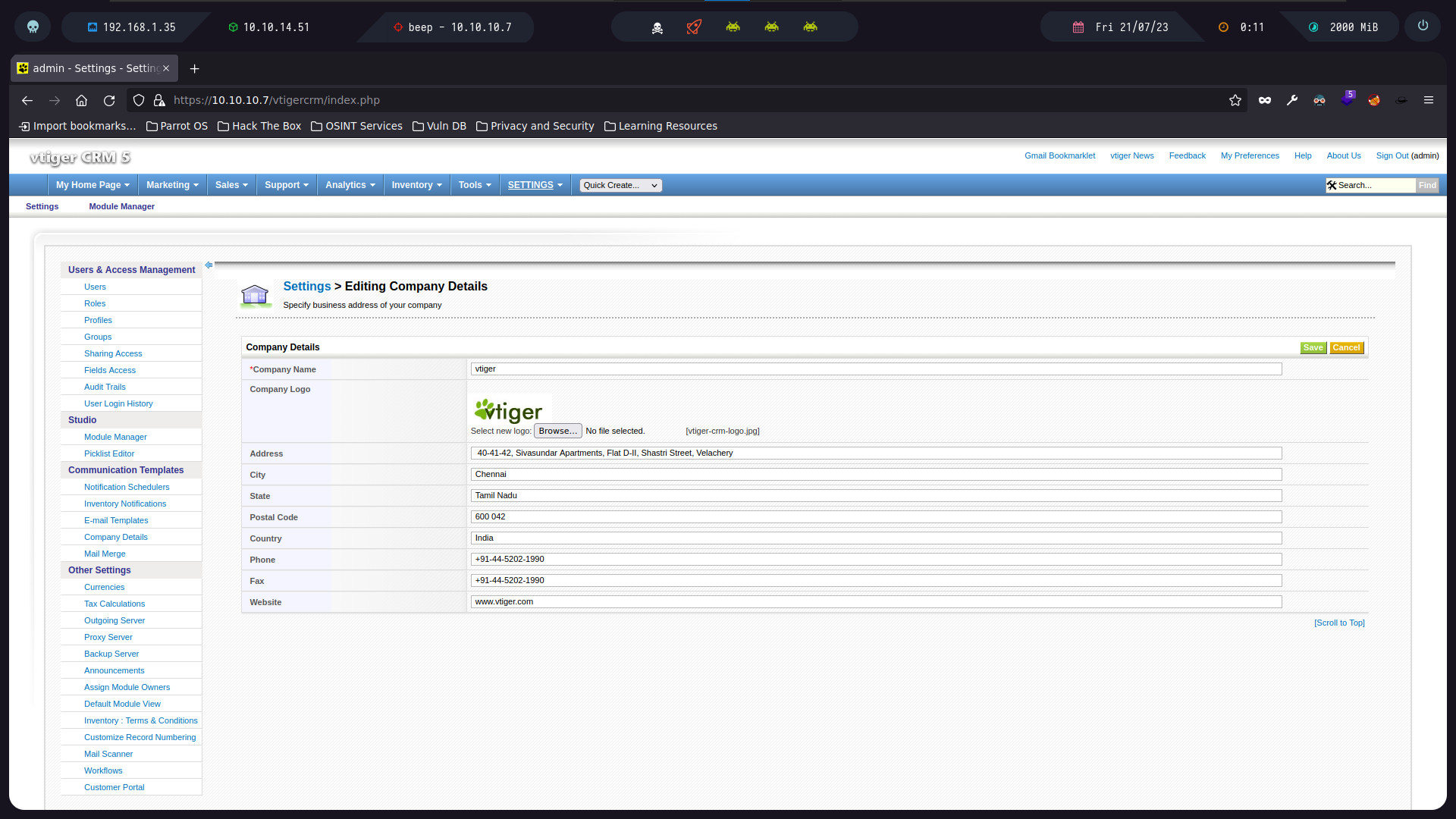Collapse sidebar with small arrow icon
The image size is (1456, 819).
pyautogui.click(x=209, y=265)
